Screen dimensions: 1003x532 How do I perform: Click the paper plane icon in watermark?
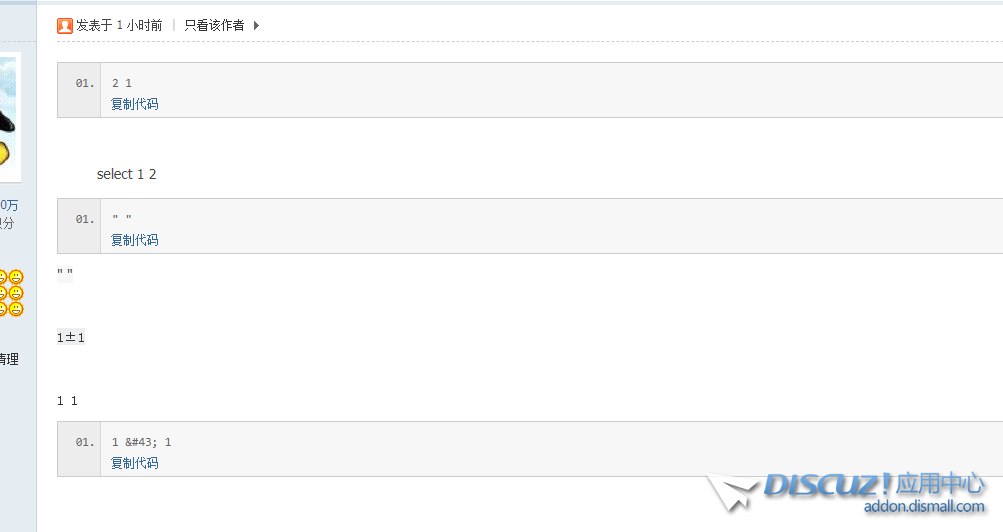click(732, 491)
